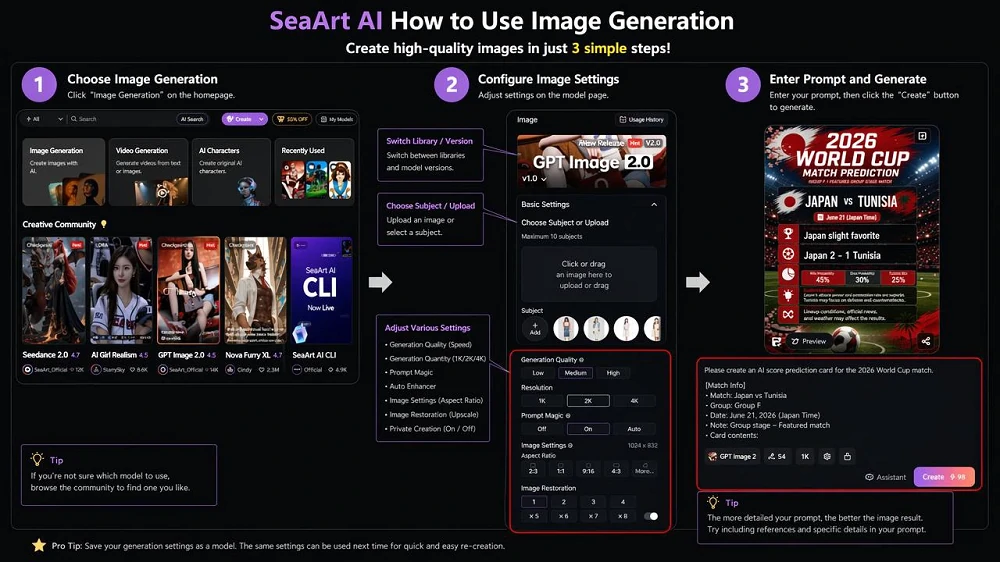
Task: Open the Image Generation card
Action: (64, 172)
